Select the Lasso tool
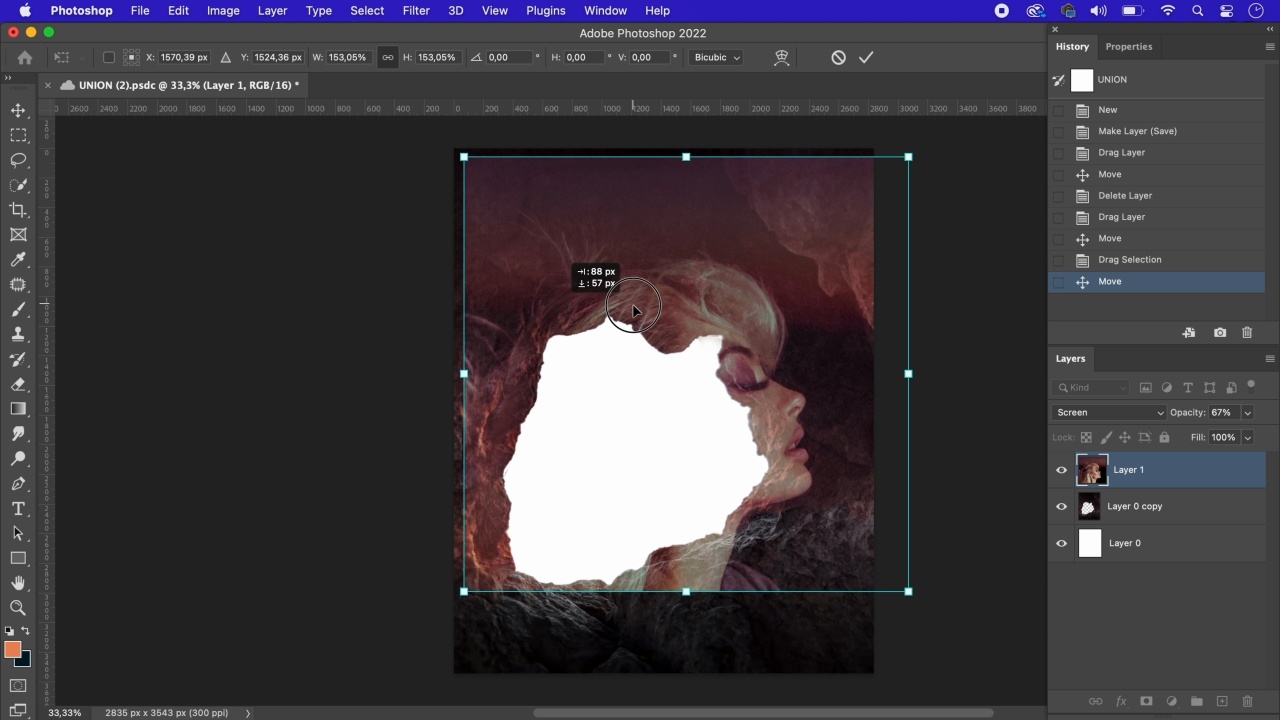The width and height of the screenshot is (1280, 720). coord(18,160)
